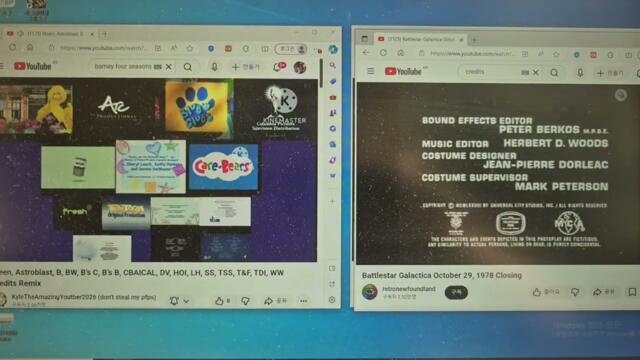Open blue shield extension in right browser toolbar

point(577,54)
